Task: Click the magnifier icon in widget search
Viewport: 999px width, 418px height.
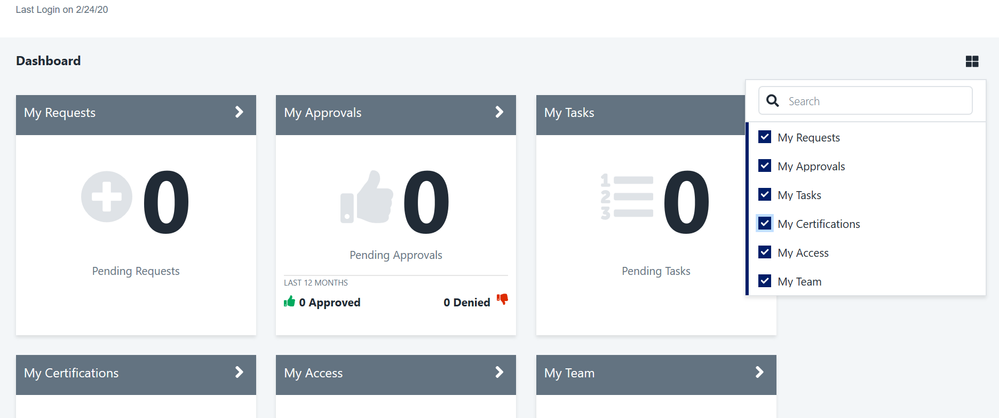Action: click(x=773, y=101)
